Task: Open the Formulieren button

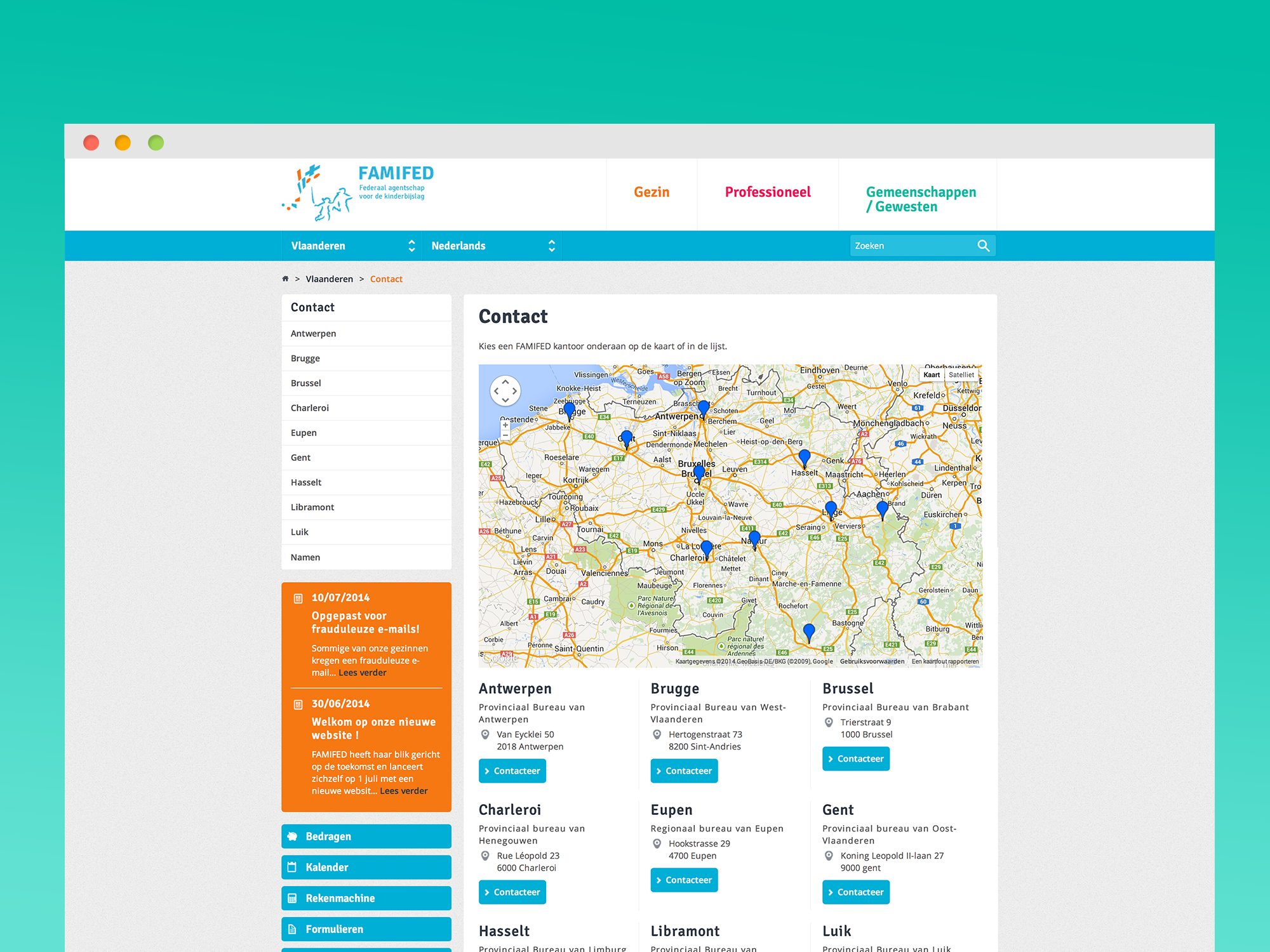Action: point(366,929)
